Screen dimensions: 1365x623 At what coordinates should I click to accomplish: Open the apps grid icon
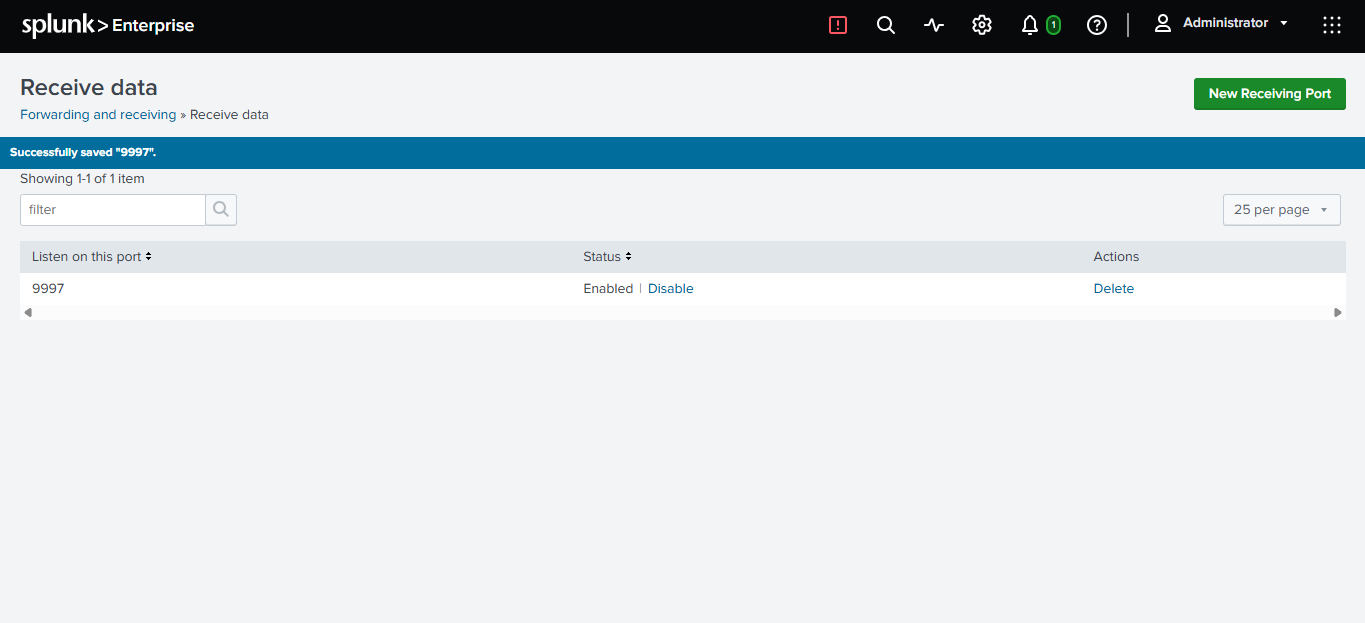(1332, 25)
